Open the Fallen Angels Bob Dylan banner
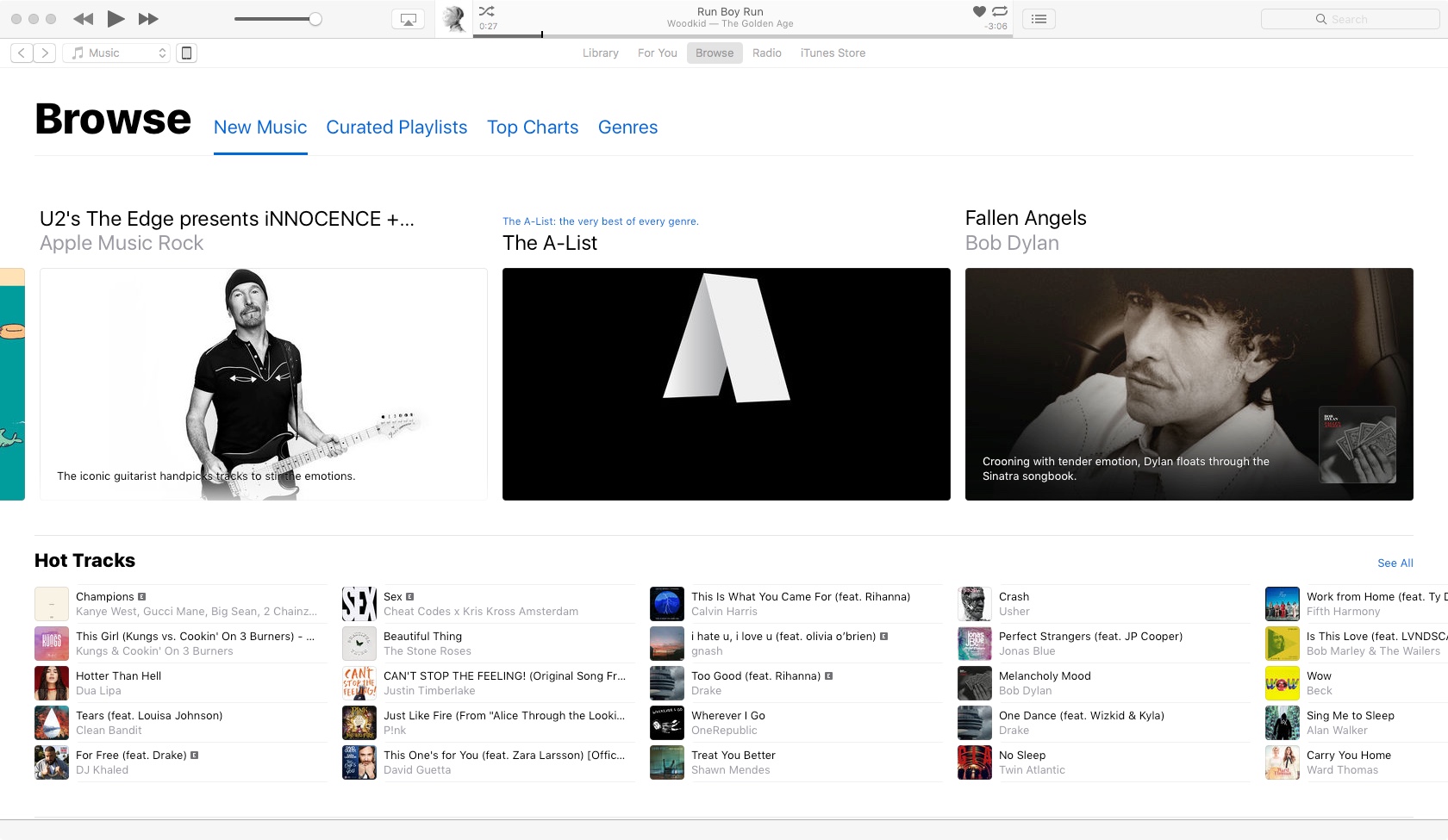 1189,384
